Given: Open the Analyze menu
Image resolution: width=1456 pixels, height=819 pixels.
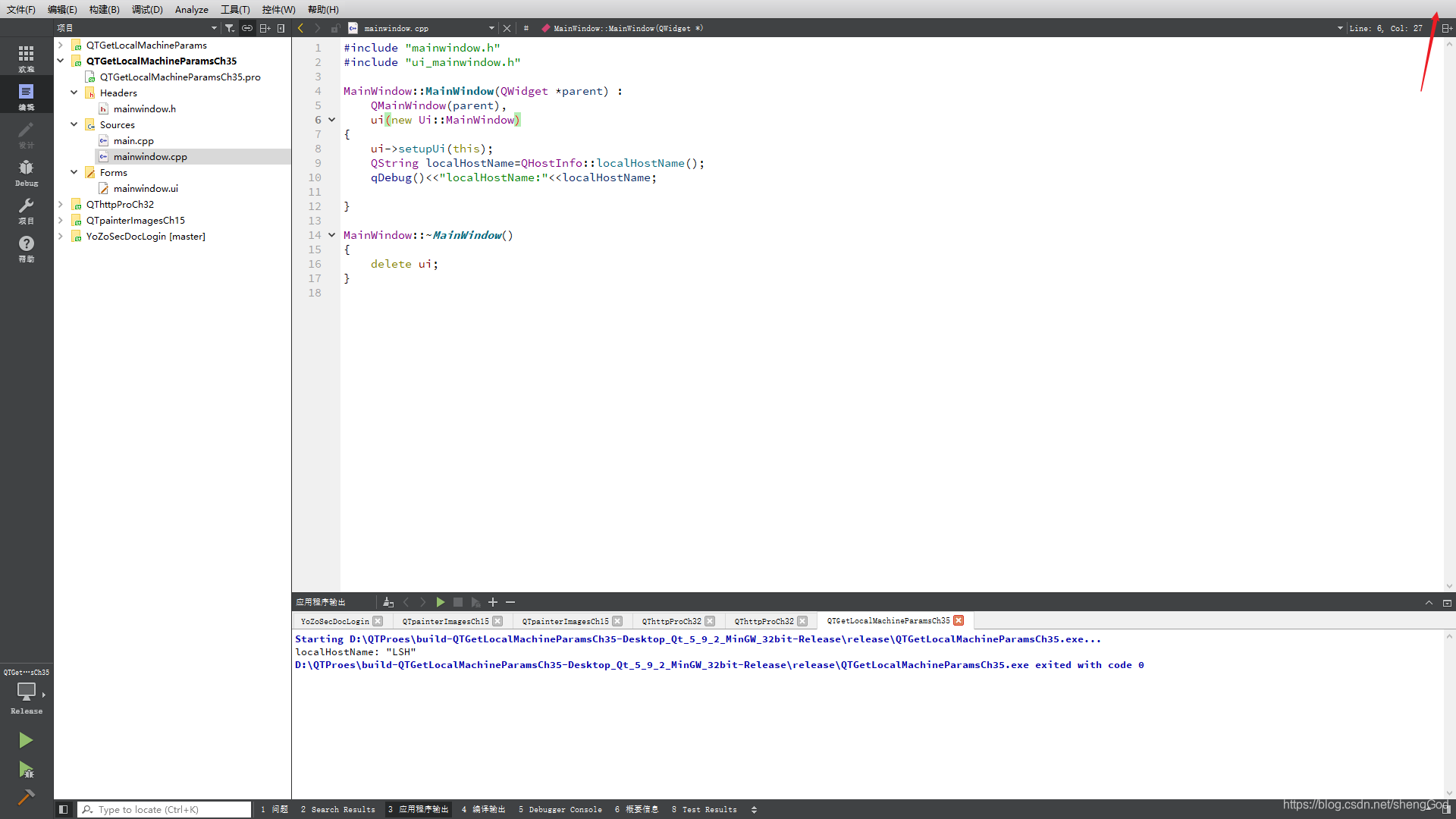Looking at the screenshot, I should pyautogui.click(x=191, y=9).
